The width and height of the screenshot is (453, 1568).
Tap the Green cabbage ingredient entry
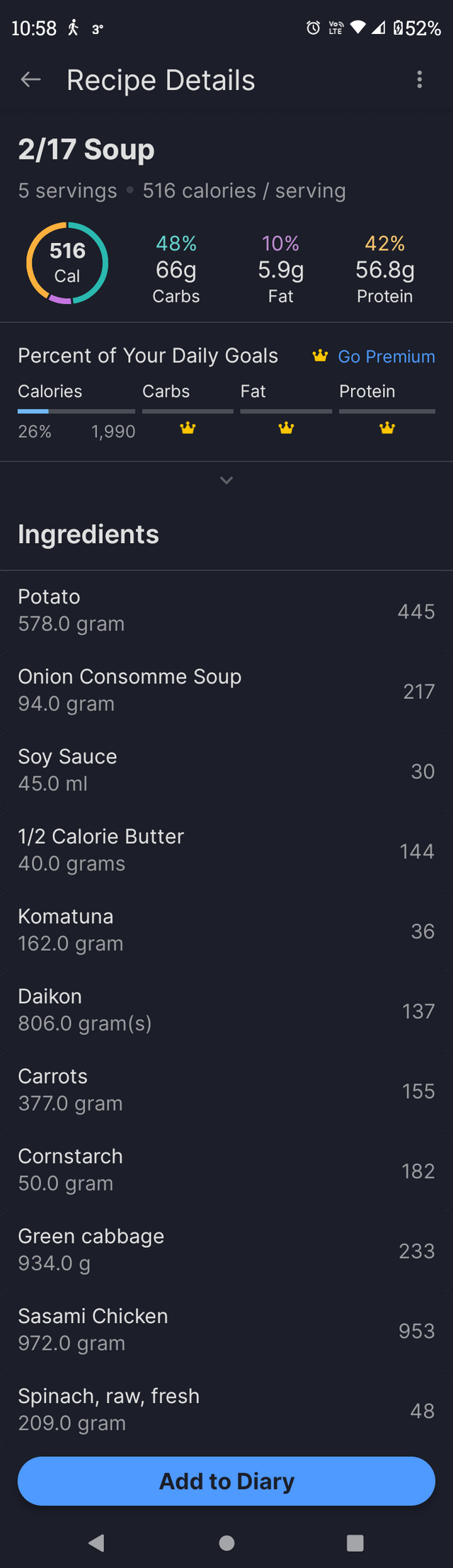click(x=226, y=1250)
